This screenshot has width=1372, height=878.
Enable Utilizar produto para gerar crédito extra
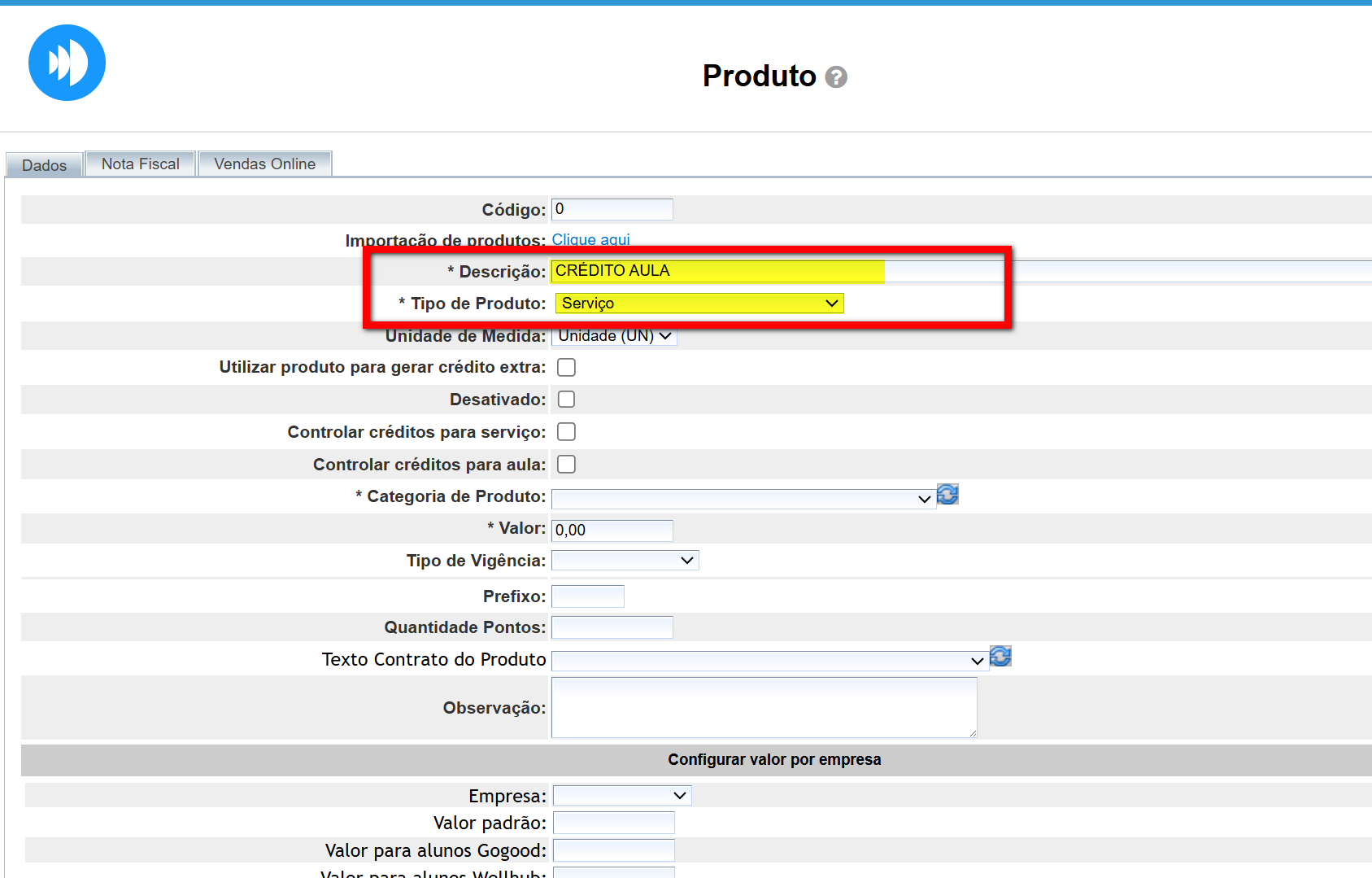(x=566, y=368)
